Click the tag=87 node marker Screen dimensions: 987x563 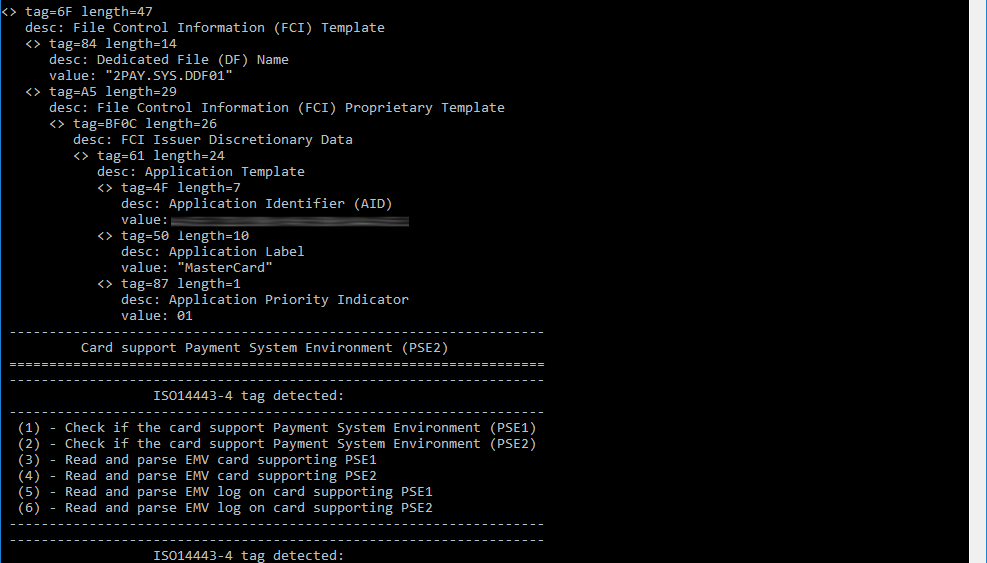click(104, 284)
